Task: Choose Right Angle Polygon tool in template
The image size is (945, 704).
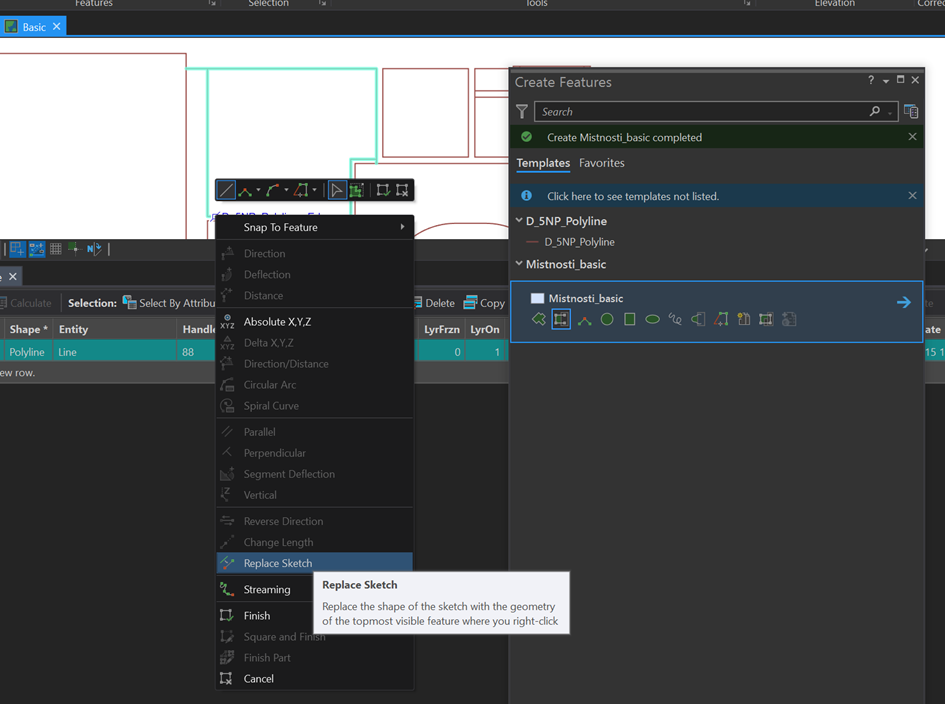Action: pyautogui.click(x=584, y=319)
